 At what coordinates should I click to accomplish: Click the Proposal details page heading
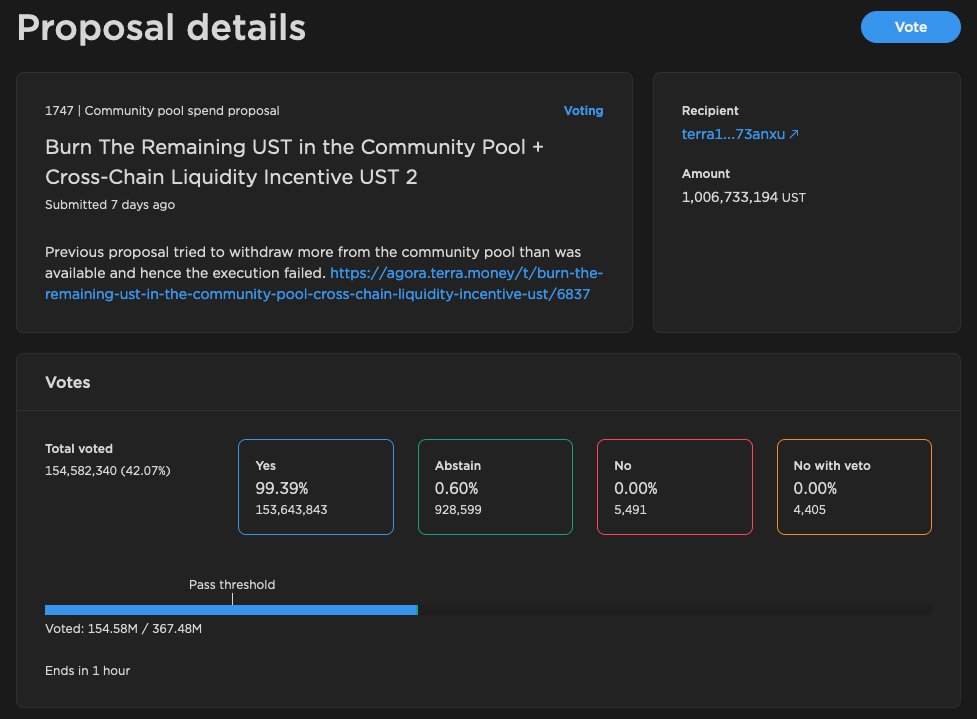tap(161, 28)
